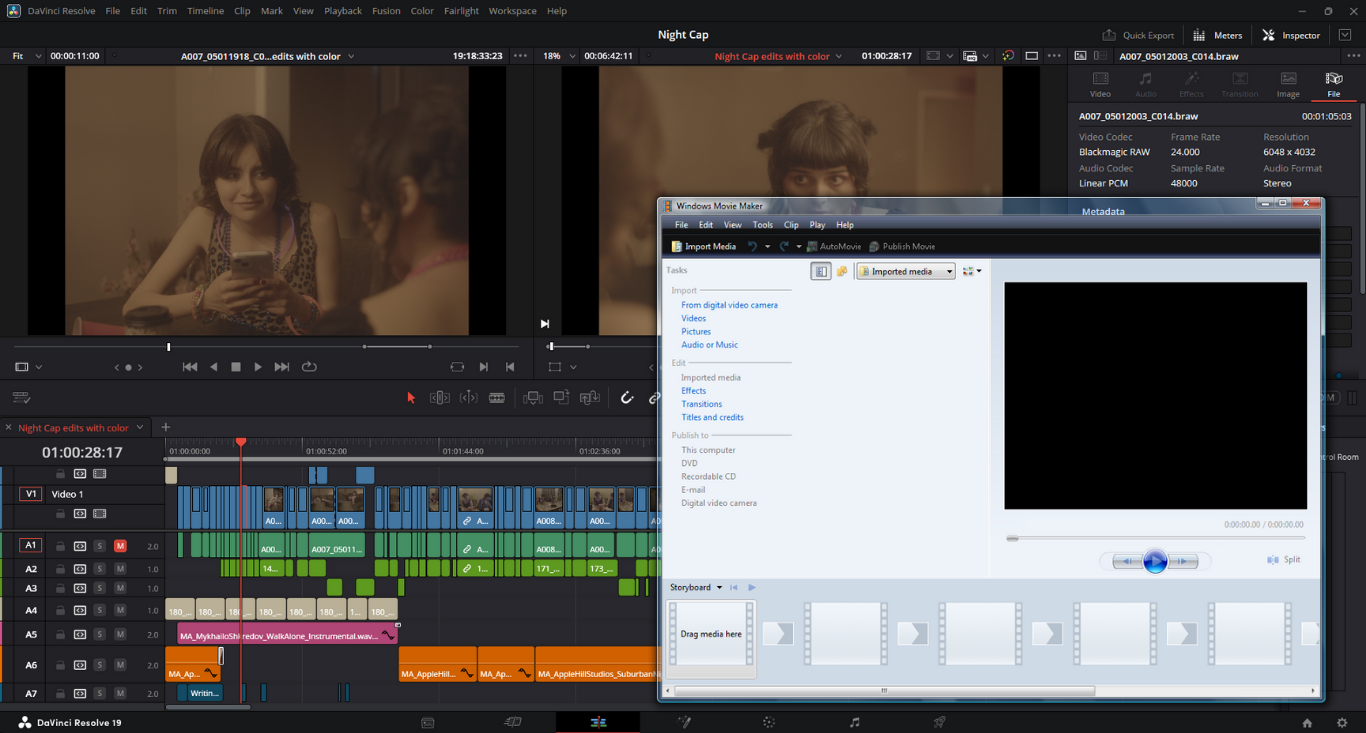This screenshot has height=733, width=1366.
Task: Click Import Media in Movie Maker
Action: coord(704,246)
